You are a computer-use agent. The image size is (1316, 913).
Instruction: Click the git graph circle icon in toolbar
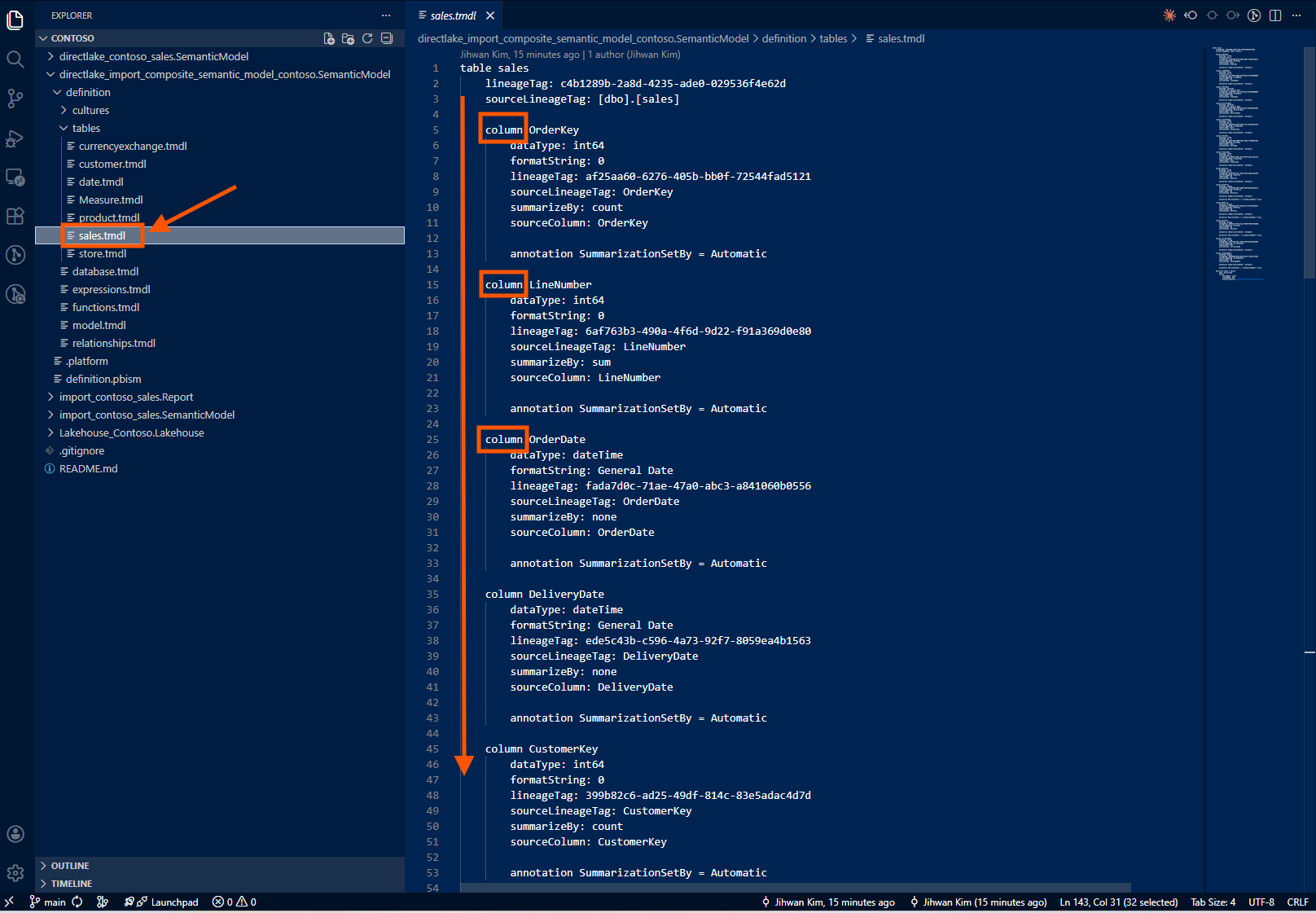1254,15
